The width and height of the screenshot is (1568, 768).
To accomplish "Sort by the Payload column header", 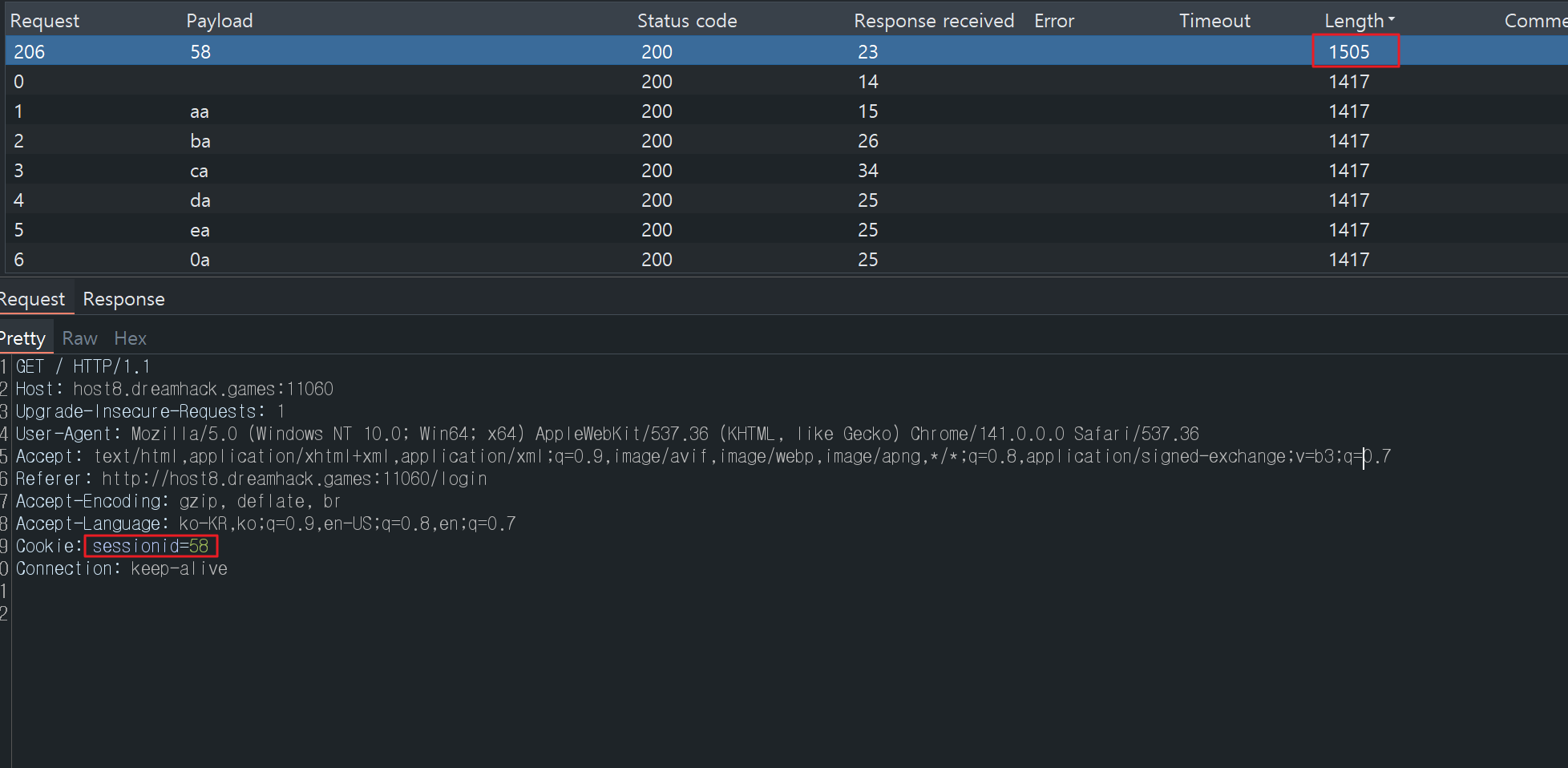I will 219,21.
